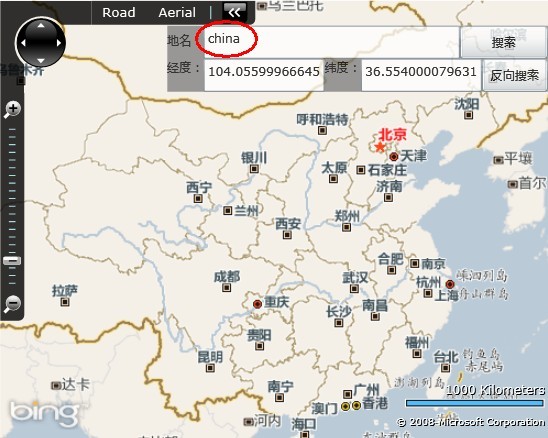Click the 福州 city marker

tap(417, 353)
